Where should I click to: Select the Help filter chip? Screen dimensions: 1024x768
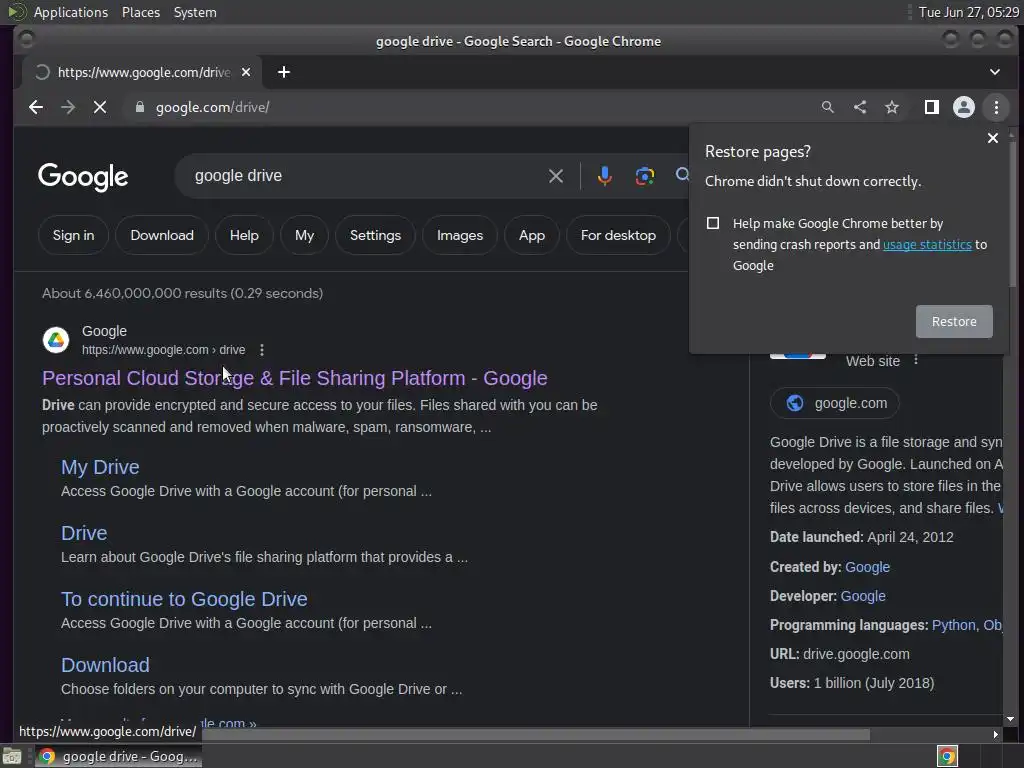tap(244, 235)
